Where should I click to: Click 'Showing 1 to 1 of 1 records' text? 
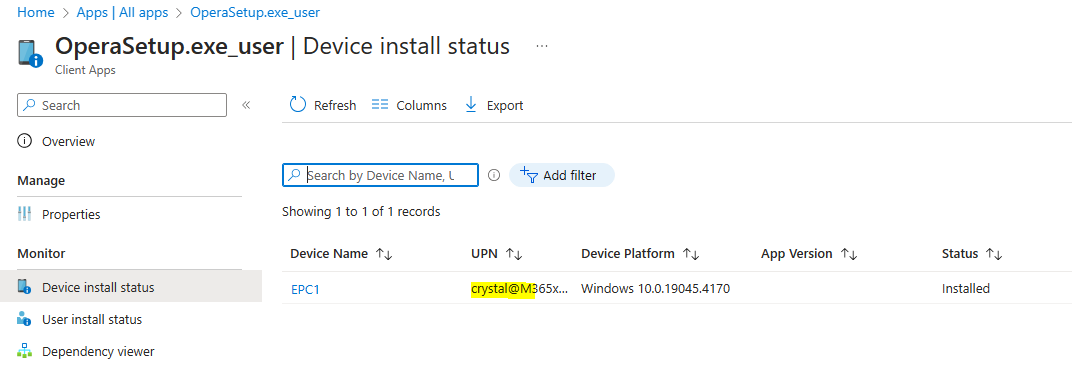coord(361,212)
